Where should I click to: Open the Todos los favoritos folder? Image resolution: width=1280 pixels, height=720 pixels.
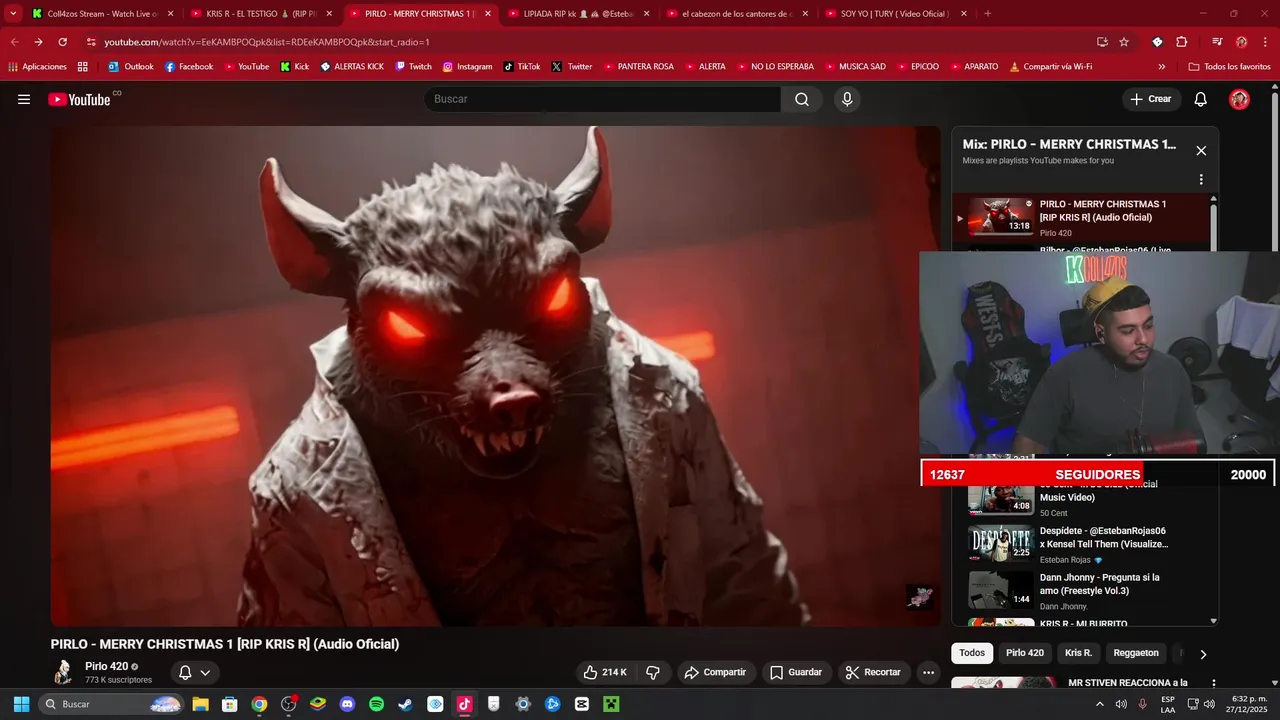(1229, 67)
